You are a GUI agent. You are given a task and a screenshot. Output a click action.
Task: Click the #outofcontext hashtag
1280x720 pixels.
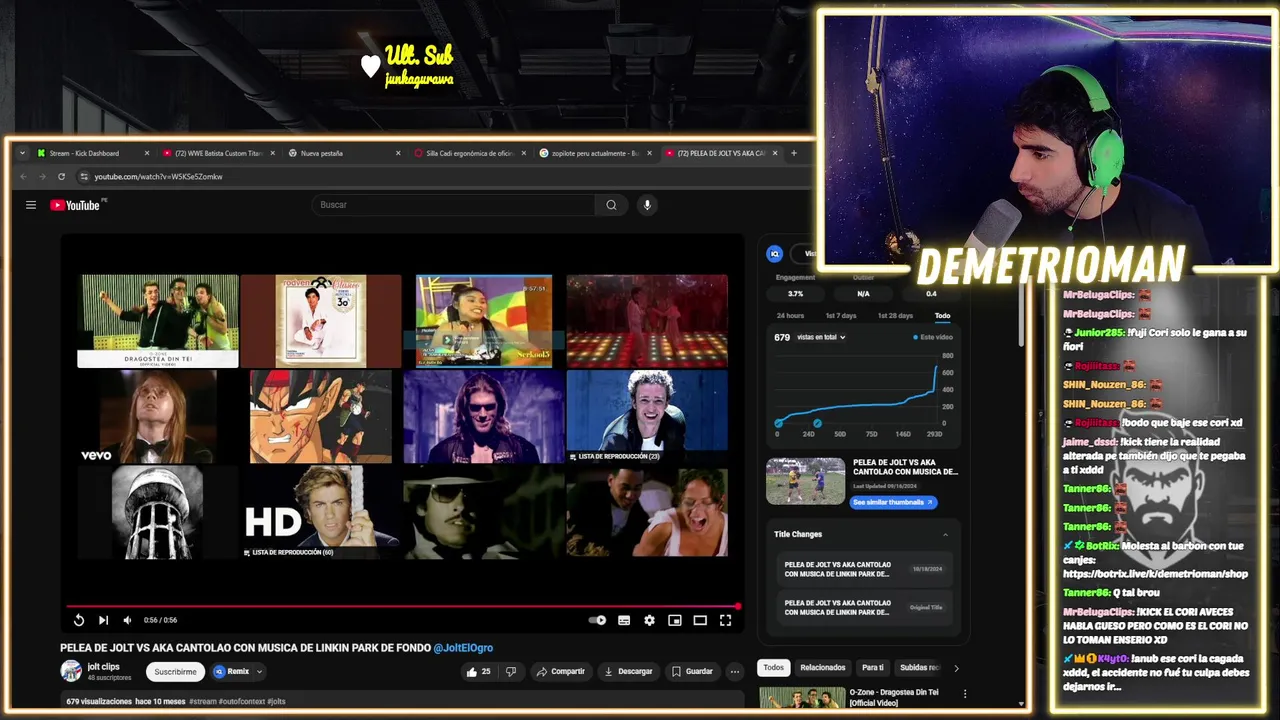click(240, 702)
